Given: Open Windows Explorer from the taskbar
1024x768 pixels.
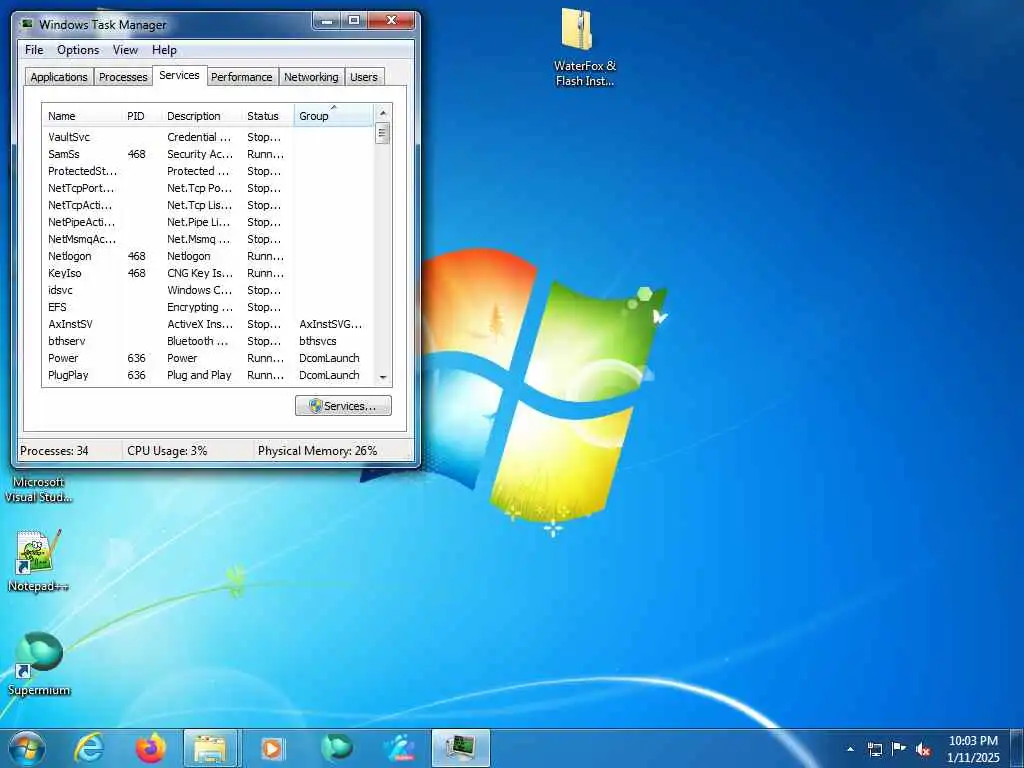Looking at the screenshot, I should coord(210,748).
